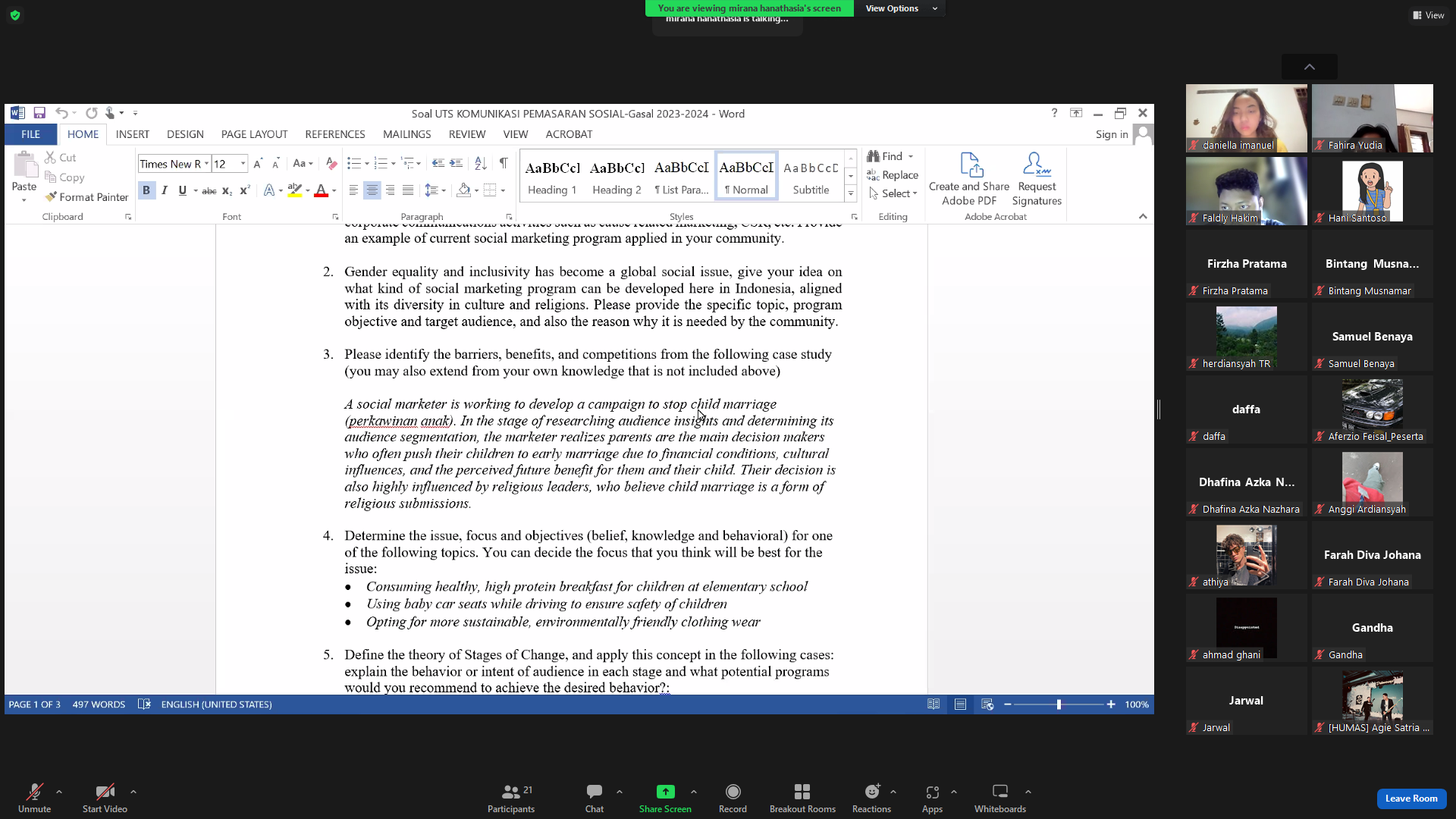Image resolution: width=1456 pixels, height=819 pixels.
Task: Click the text highlight color button
Action: (x=294, y=190)
